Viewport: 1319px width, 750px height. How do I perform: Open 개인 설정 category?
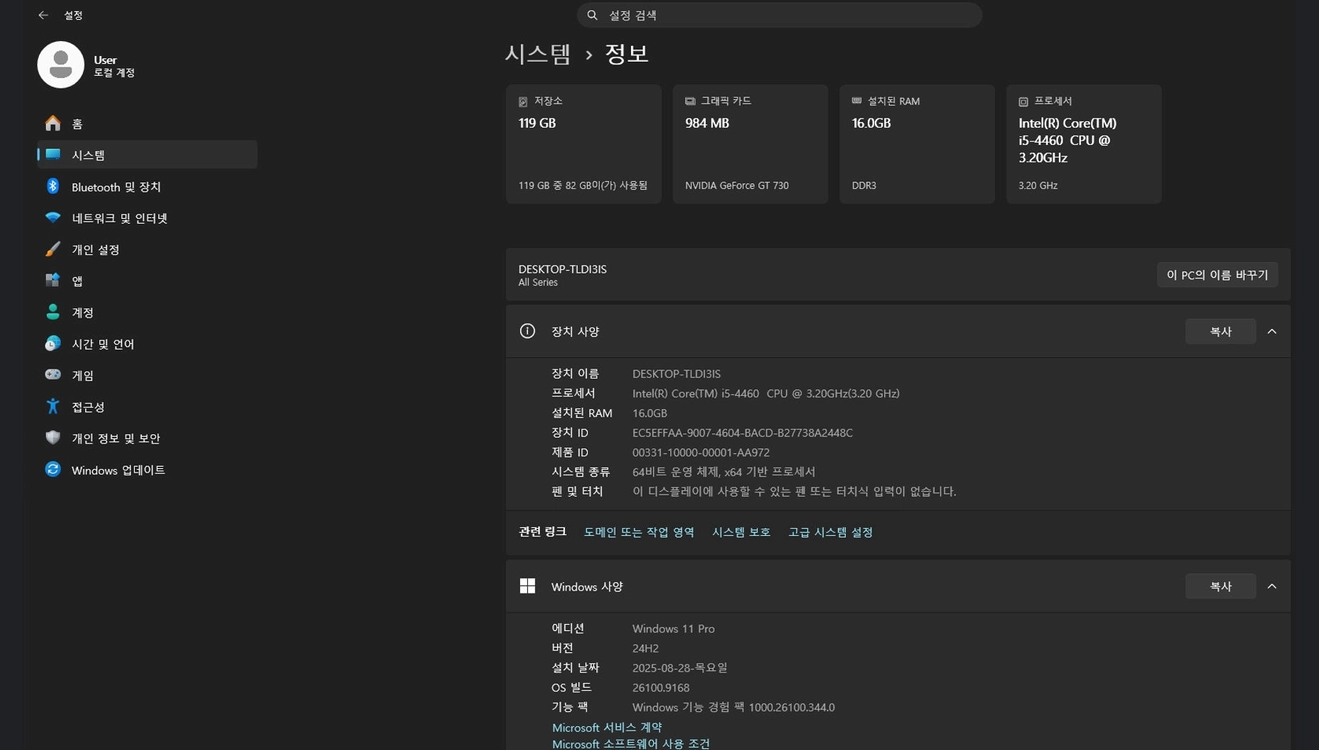[147, 249]
